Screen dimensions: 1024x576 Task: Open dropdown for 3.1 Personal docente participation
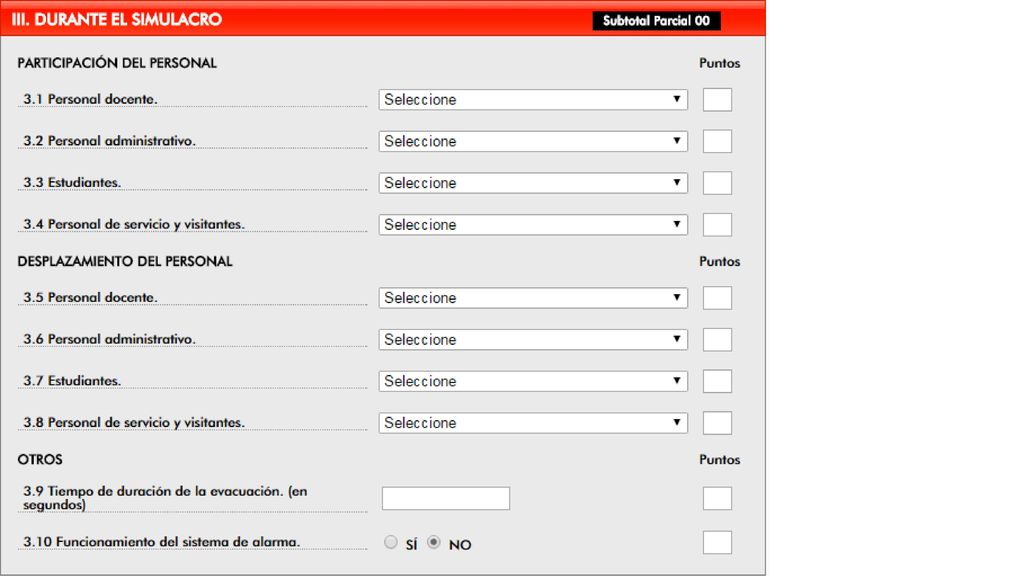[x=533, y=99]
